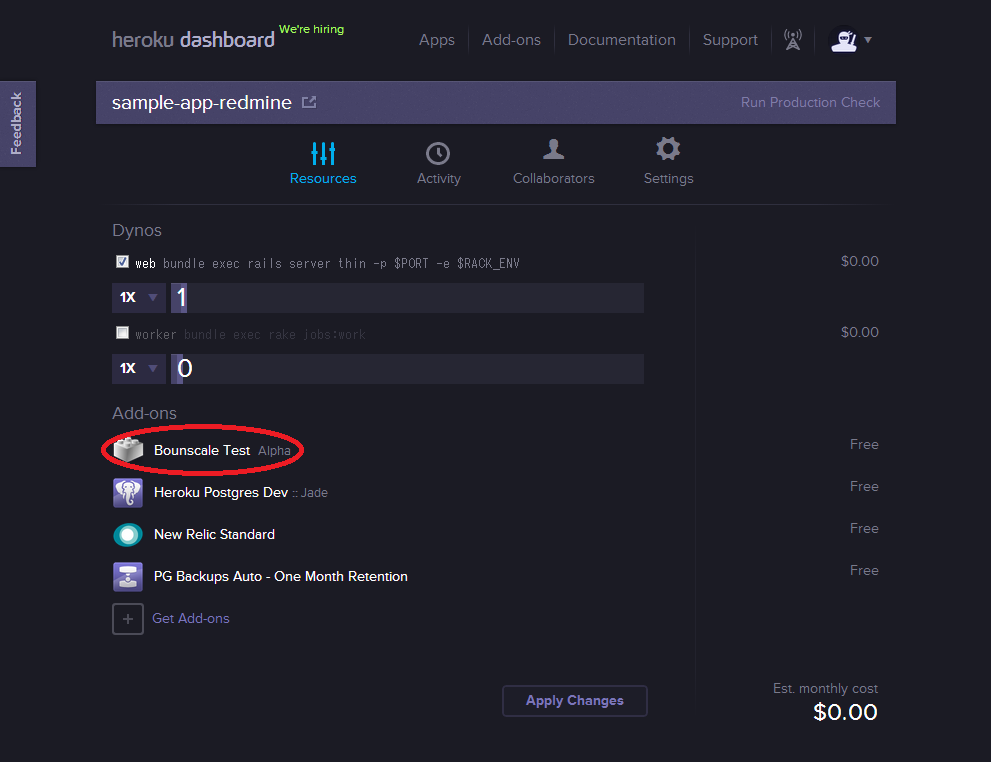This screenshot has height=762, width=991.
Task: Click the sample-app-redmine app title
Action: tap(202, 102)
